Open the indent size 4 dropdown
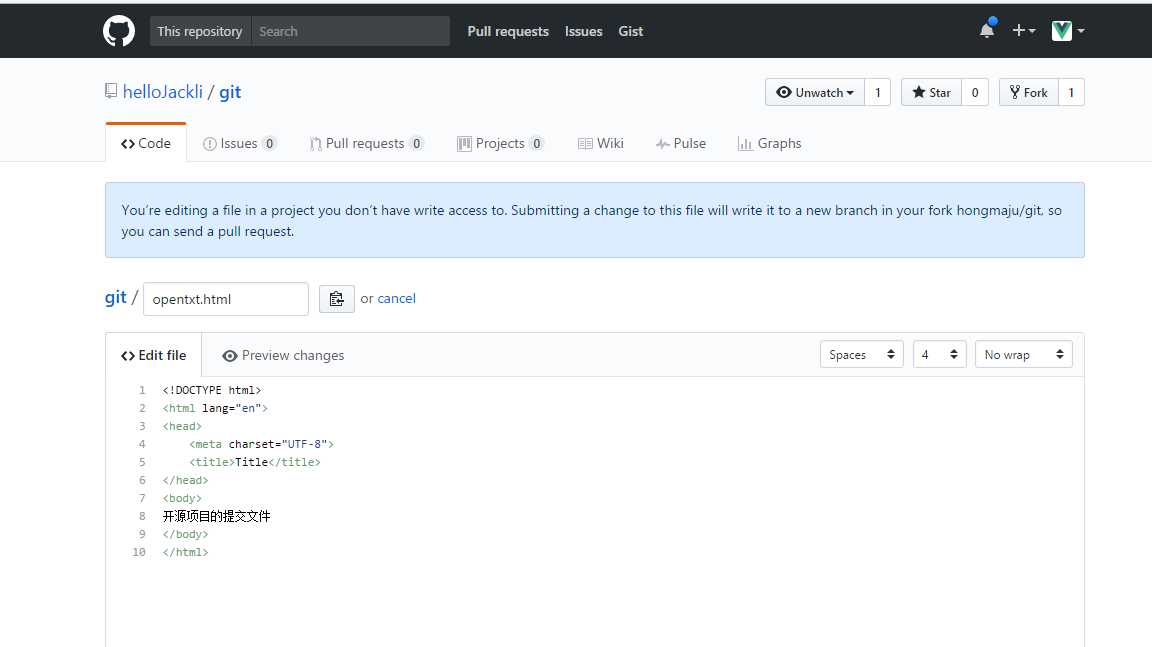 click(939, 355)
